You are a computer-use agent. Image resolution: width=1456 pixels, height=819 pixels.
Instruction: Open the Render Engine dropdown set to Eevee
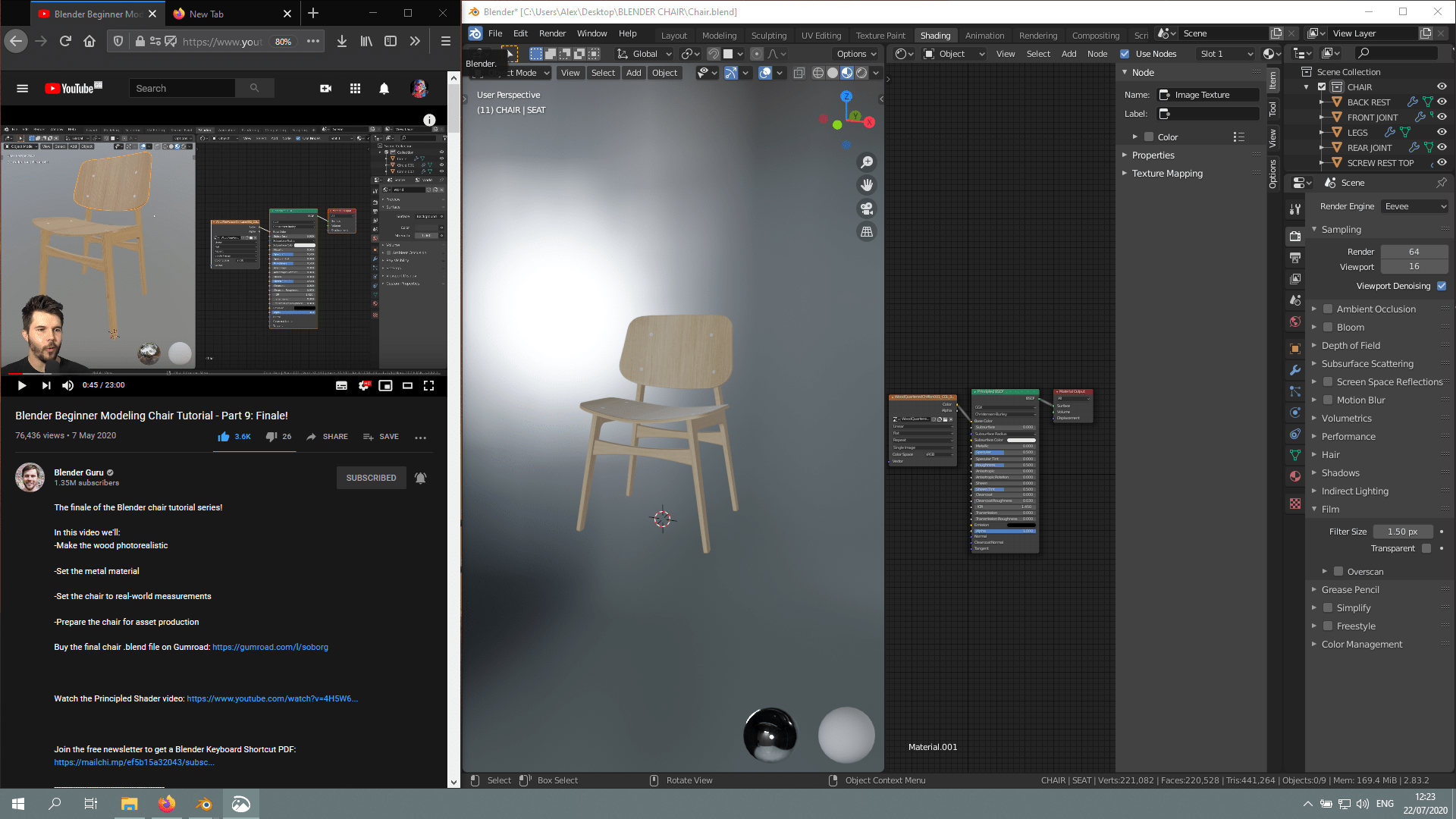coord(1414,206)
